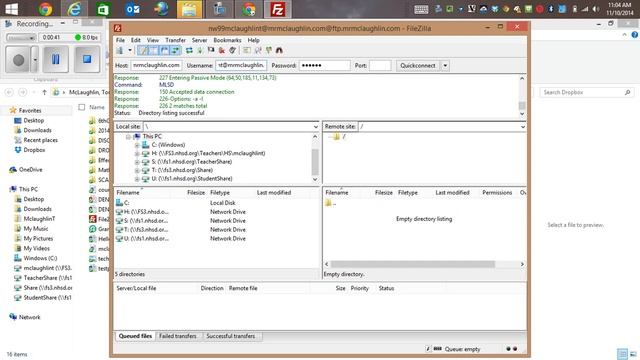
Task: Select the C: Local Disk row
Action: 217,203
